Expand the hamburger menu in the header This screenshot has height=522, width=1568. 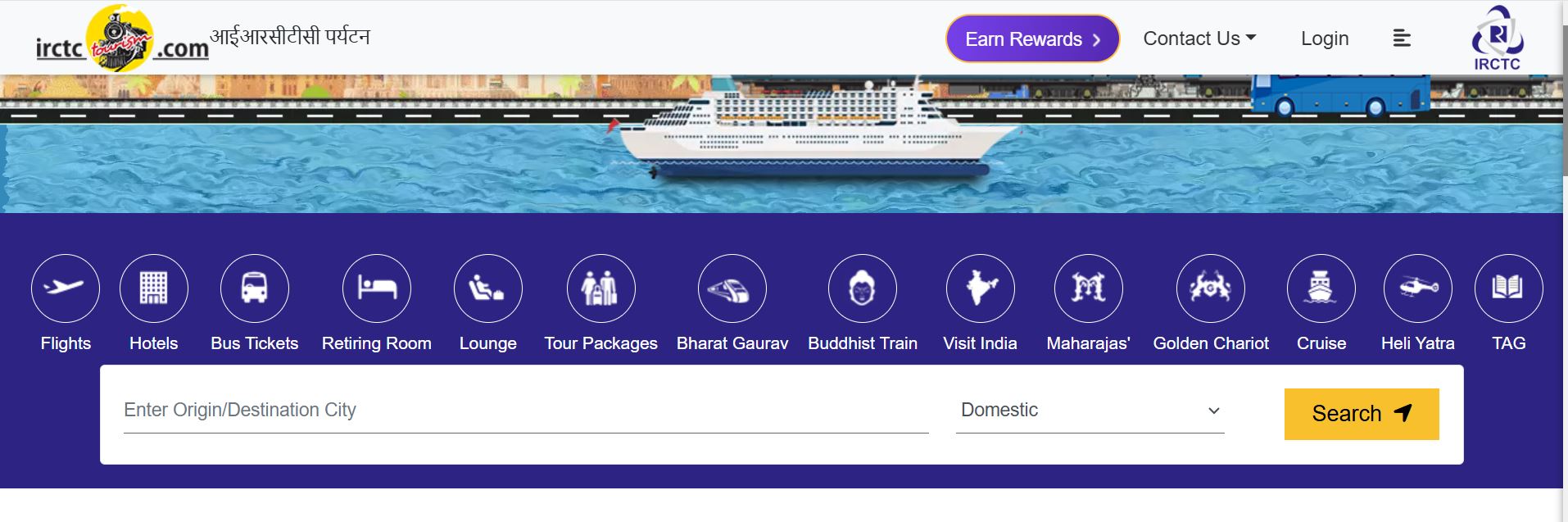click(1401, 38)
